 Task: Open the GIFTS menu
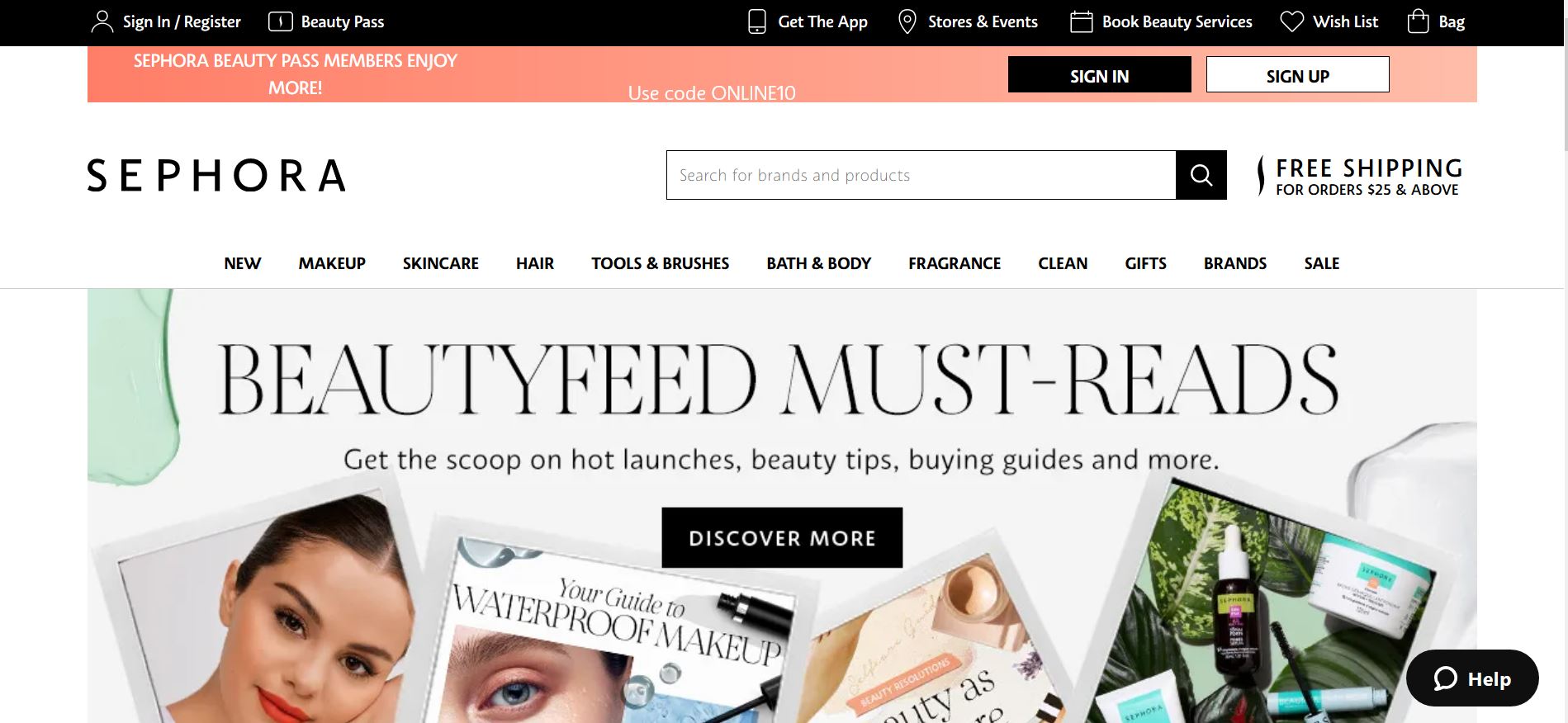(1146, 263)
